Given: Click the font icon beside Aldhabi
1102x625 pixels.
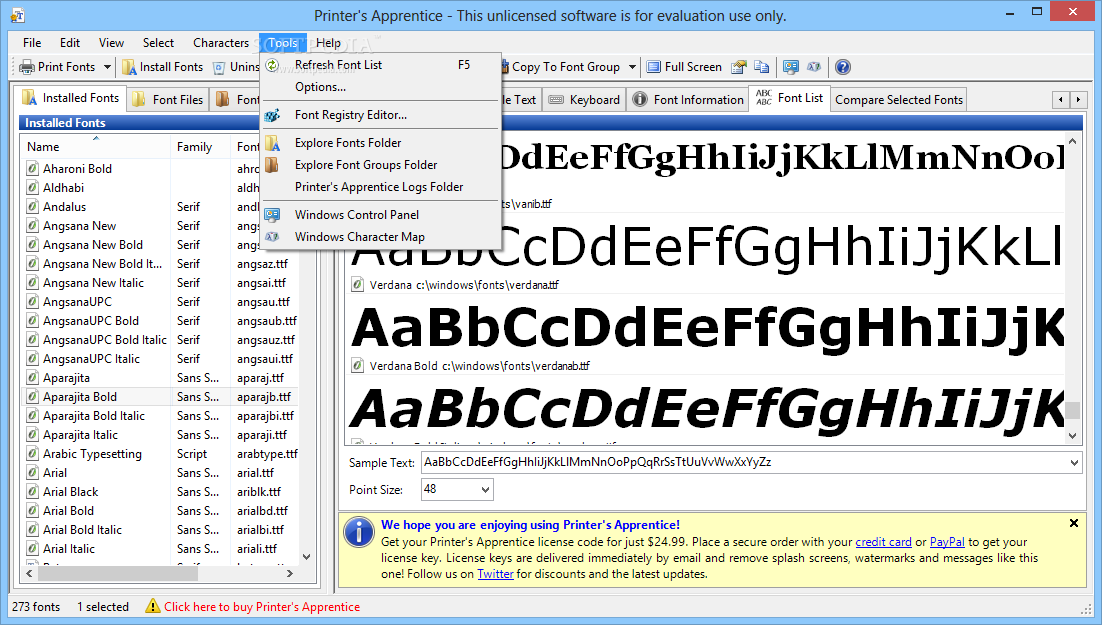Looking at the screenshot, I should 32,188.
